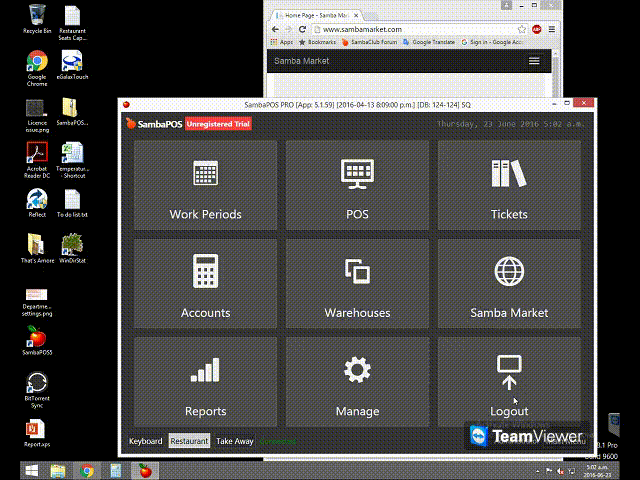This screenshot has height=480, width=640.
Task: Click the volume icon in system tray
Action: click(x=561, y=471)
